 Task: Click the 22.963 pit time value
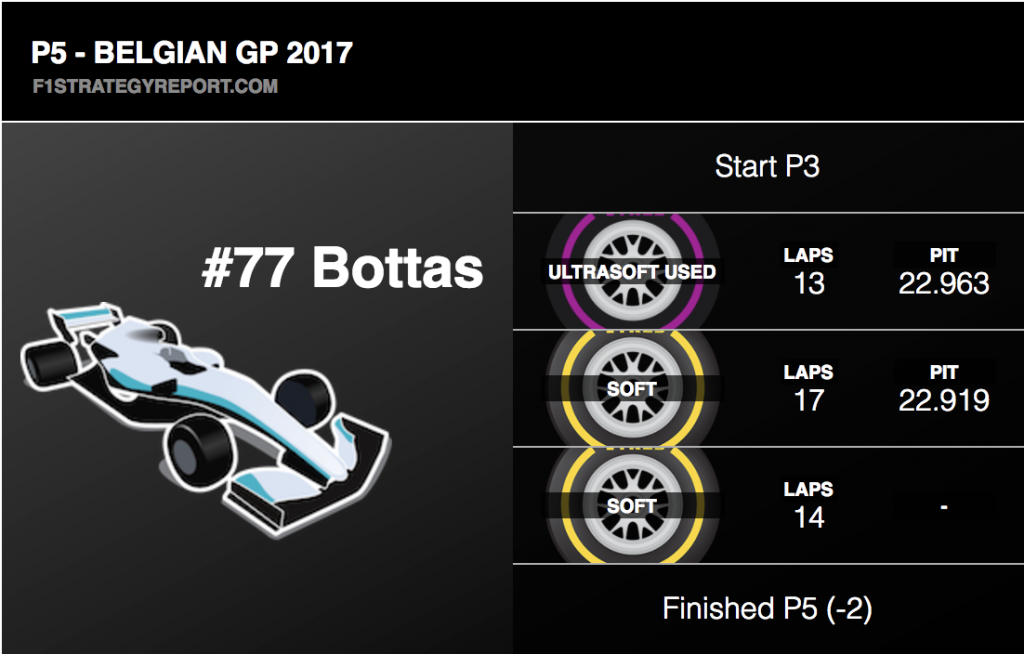pyautogui.click(x=944, y=283)
